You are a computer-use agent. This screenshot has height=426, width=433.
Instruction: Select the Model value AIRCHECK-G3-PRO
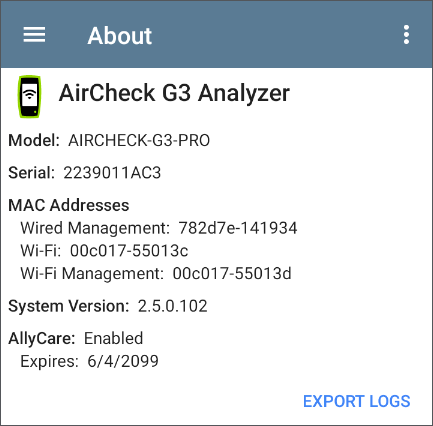tap(139, 140)
